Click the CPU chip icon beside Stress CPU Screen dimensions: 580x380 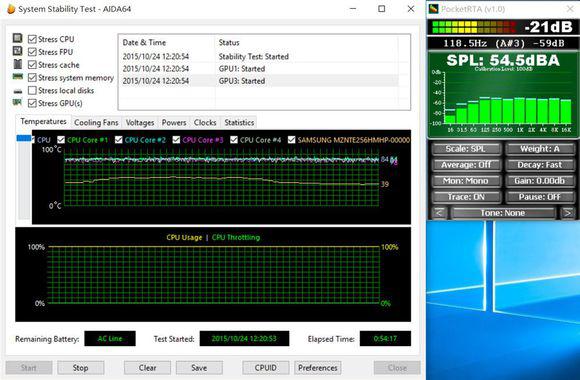[x=17, y=38]
